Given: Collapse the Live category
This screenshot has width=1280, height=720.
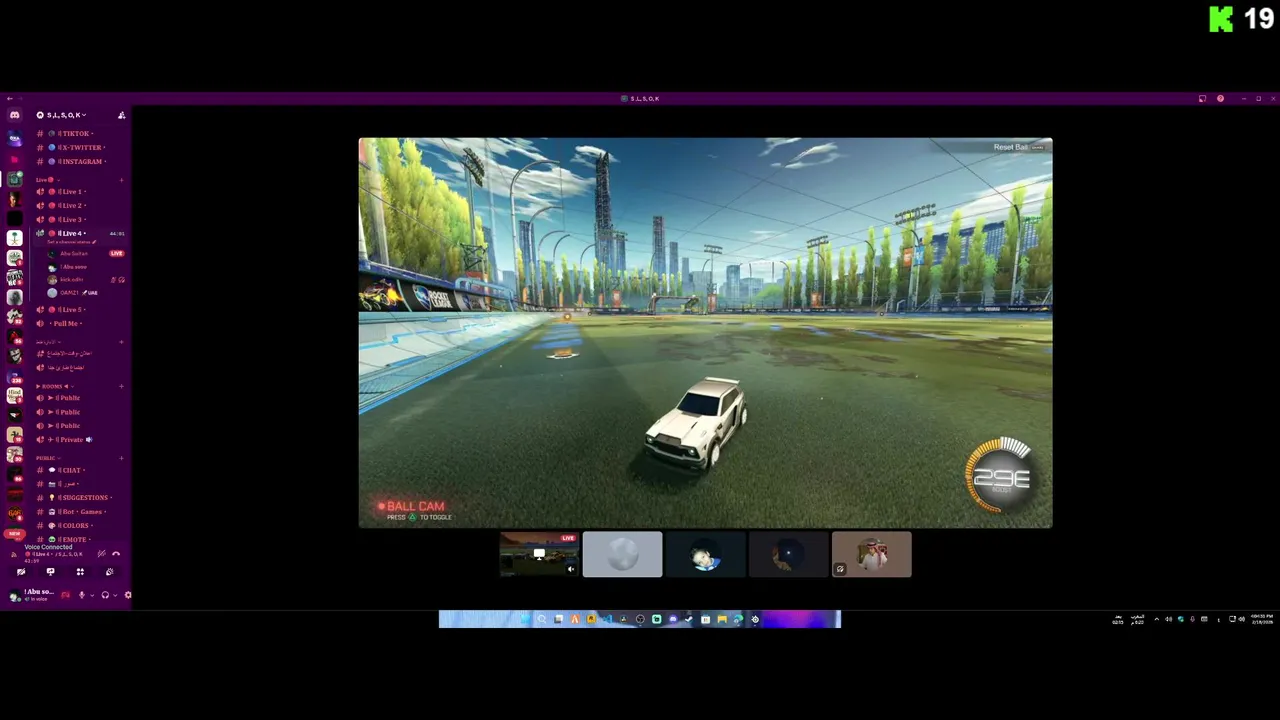Looking at the screenshot, I should click(46, 180).
